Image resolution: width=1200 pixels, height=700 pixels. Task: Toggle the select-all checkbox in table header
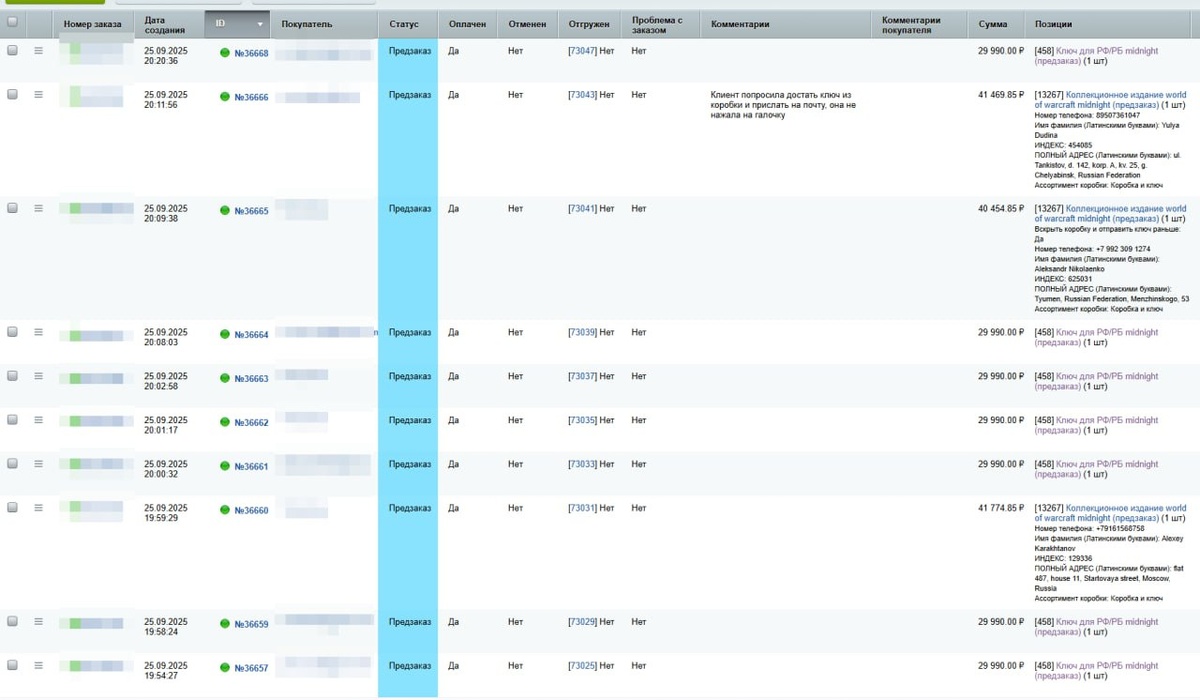tap(12, 21)
